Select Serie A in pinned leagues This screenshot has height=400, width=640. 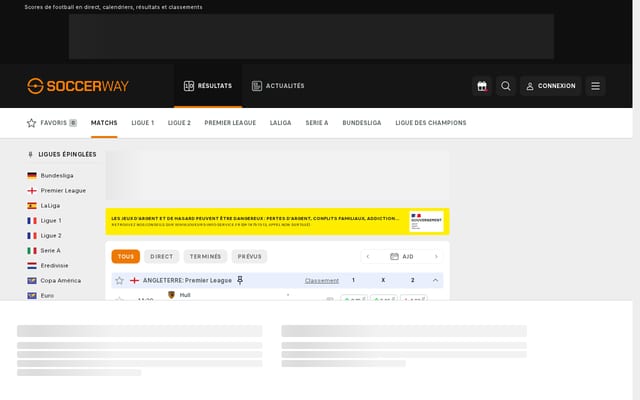pos(51,251)
